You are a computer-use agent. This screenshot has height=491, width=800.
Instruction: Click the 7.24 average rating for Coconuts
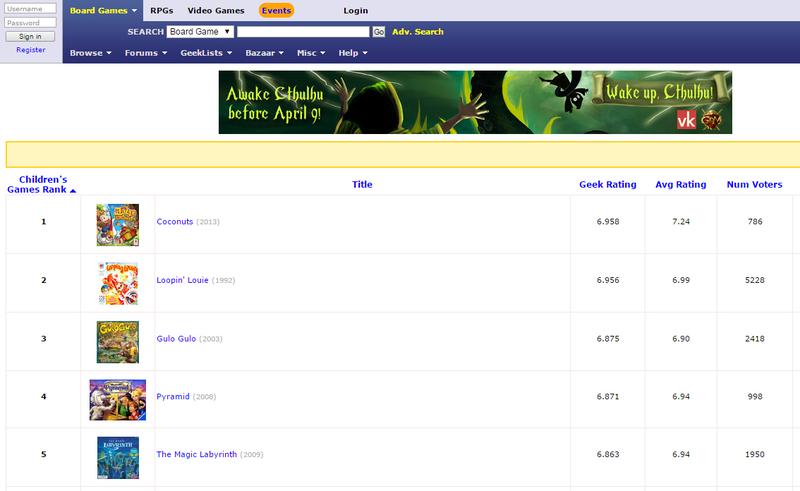tap(681, 222)
